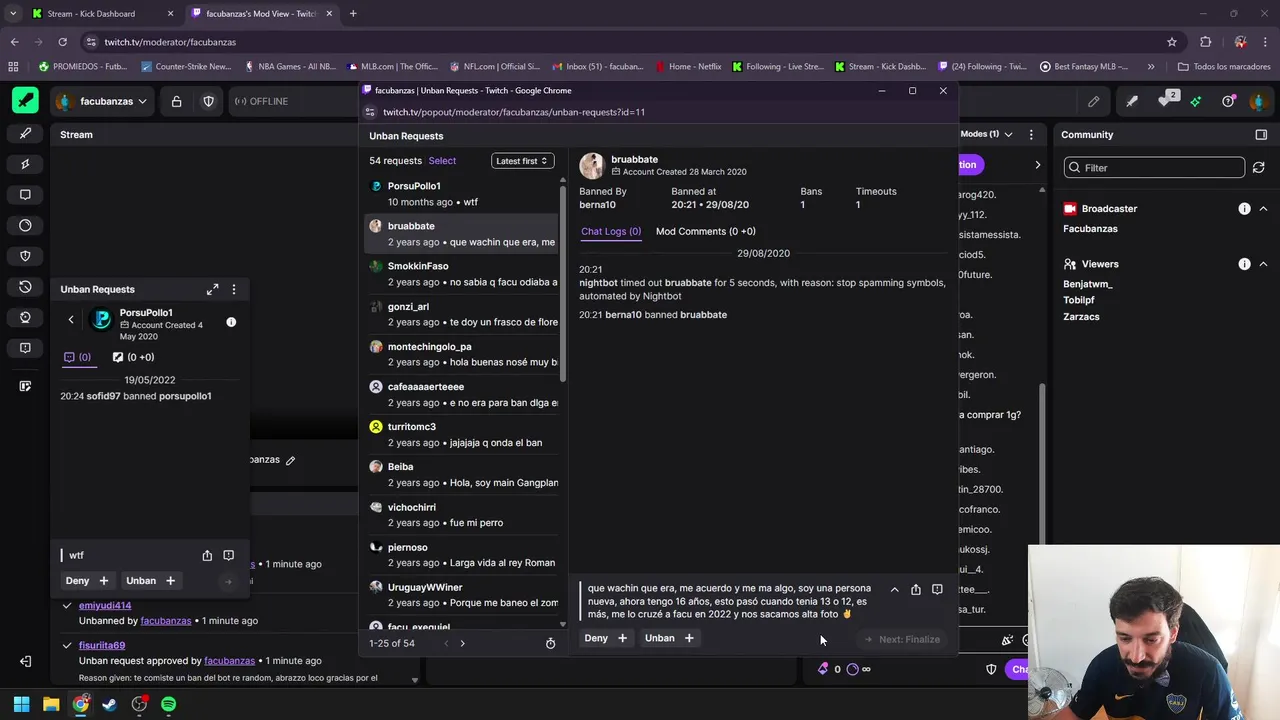
Task: Select the montechingolo_pa unban request
Action: (462, 354)
